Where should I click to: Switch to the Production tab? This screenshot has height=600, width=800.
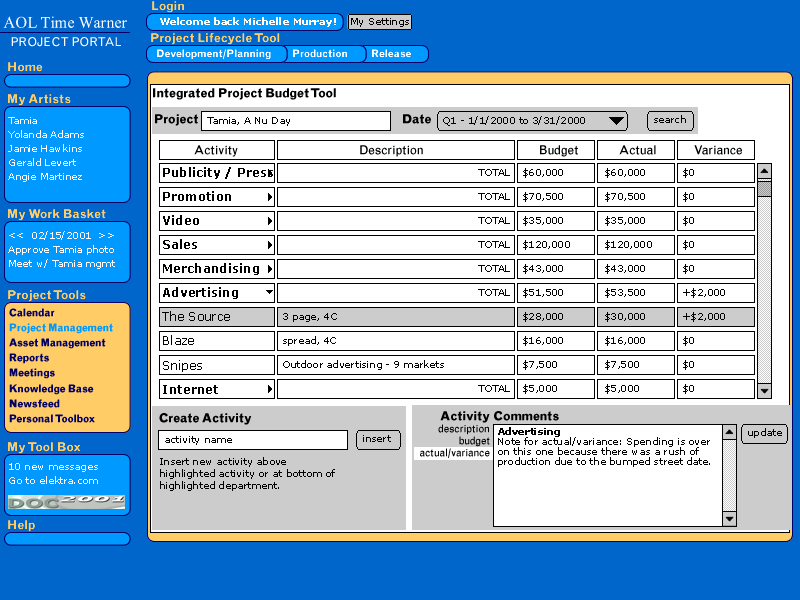click(320, 54)
